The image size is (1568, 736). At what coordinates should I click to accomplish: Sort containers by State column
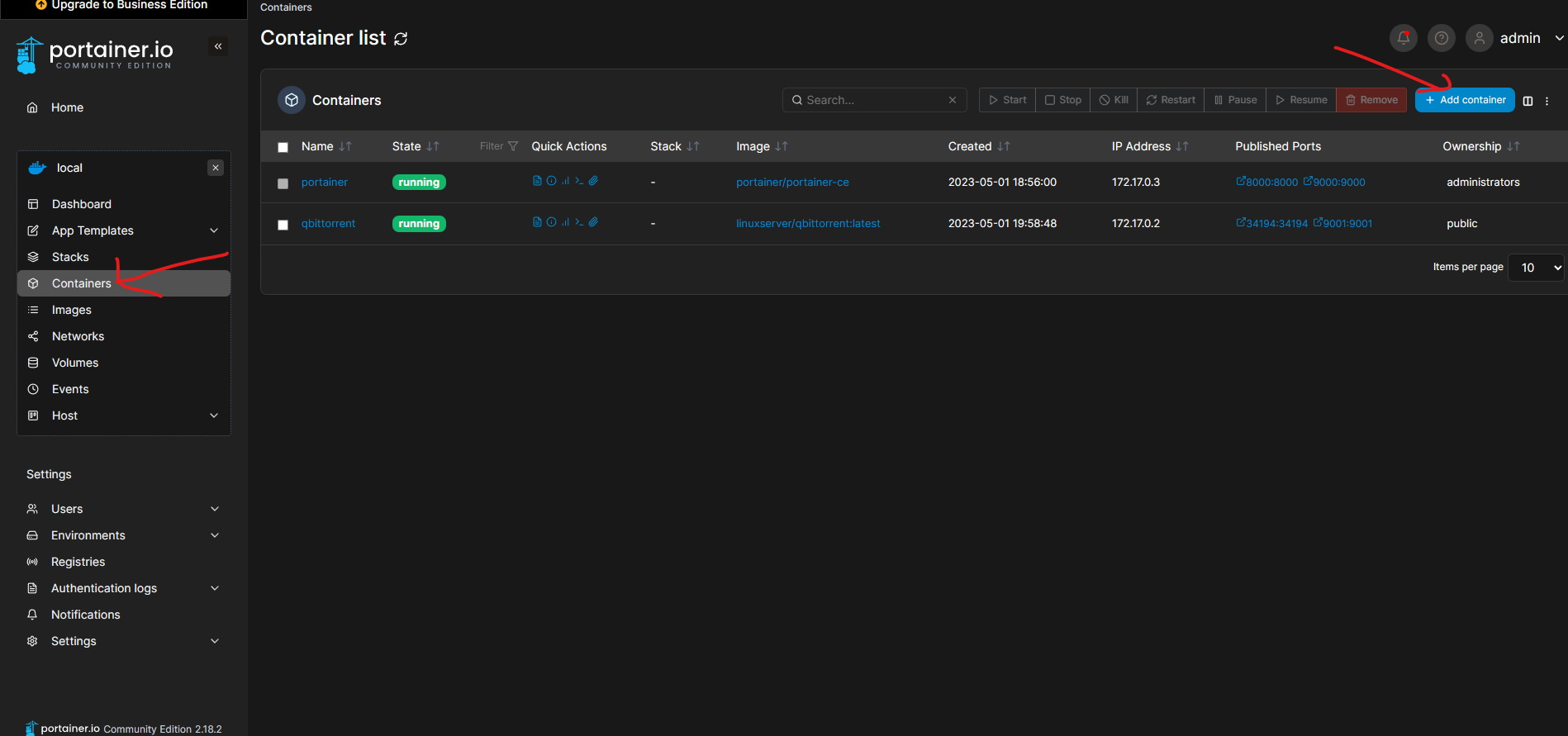pos(416,146)
